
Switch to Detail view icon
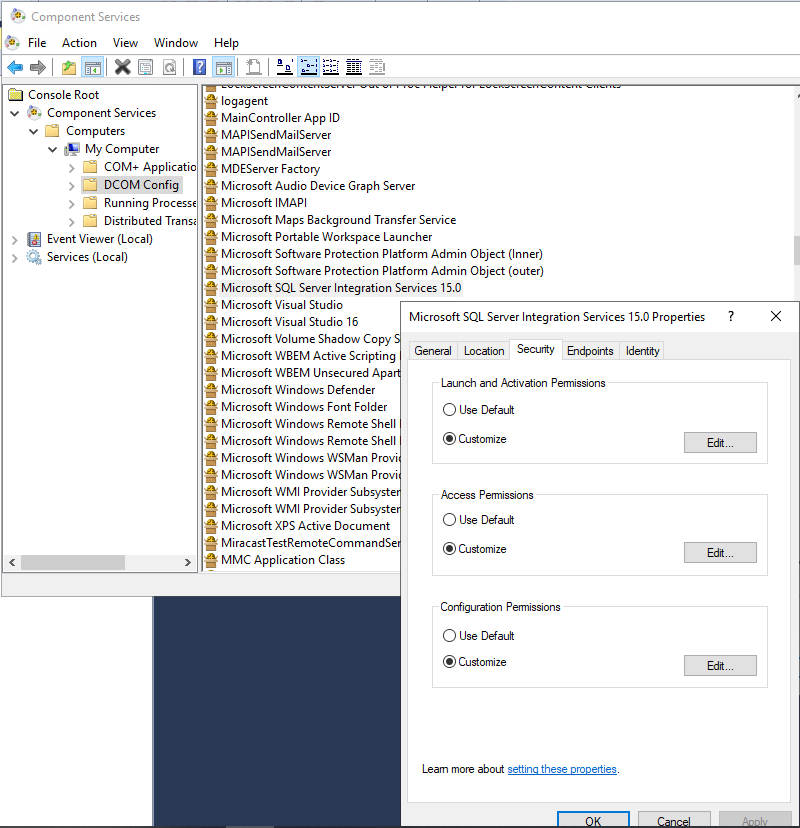point(354,67)
